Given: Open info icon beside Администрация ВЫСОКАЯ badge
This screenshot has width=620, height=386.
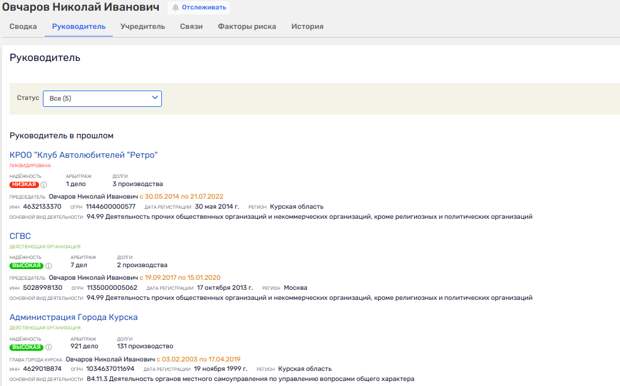Looking at the screenshot, I should 49,347.
